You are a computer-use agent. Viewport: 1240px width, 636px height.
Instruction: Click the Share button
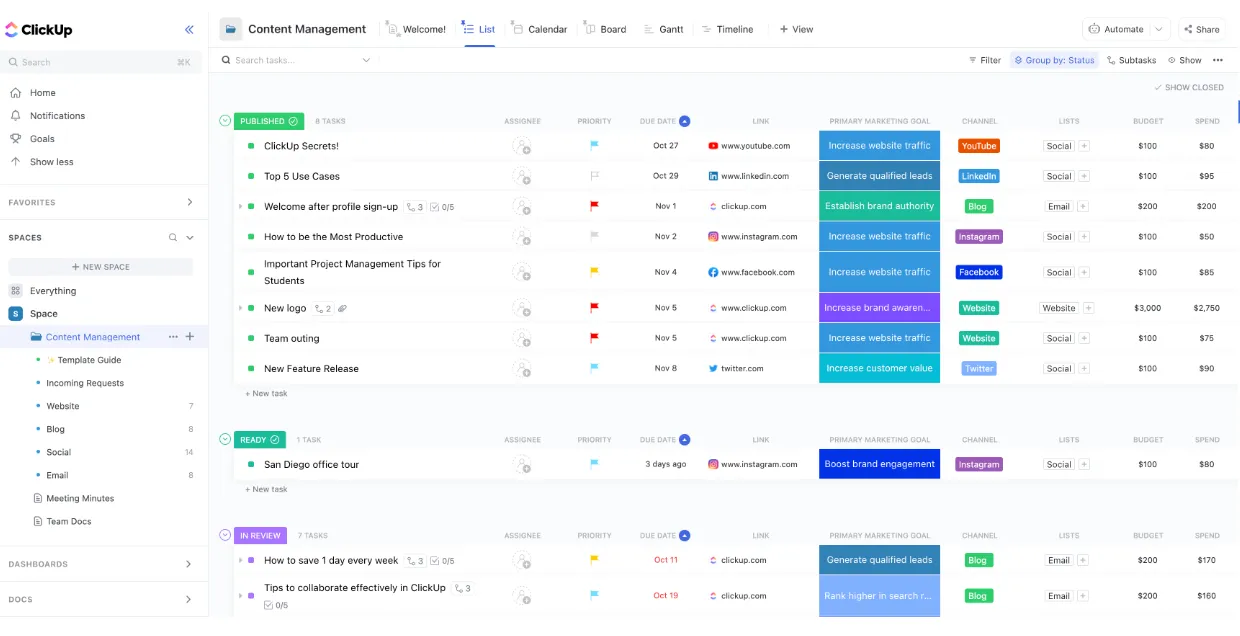point(1201,29)
